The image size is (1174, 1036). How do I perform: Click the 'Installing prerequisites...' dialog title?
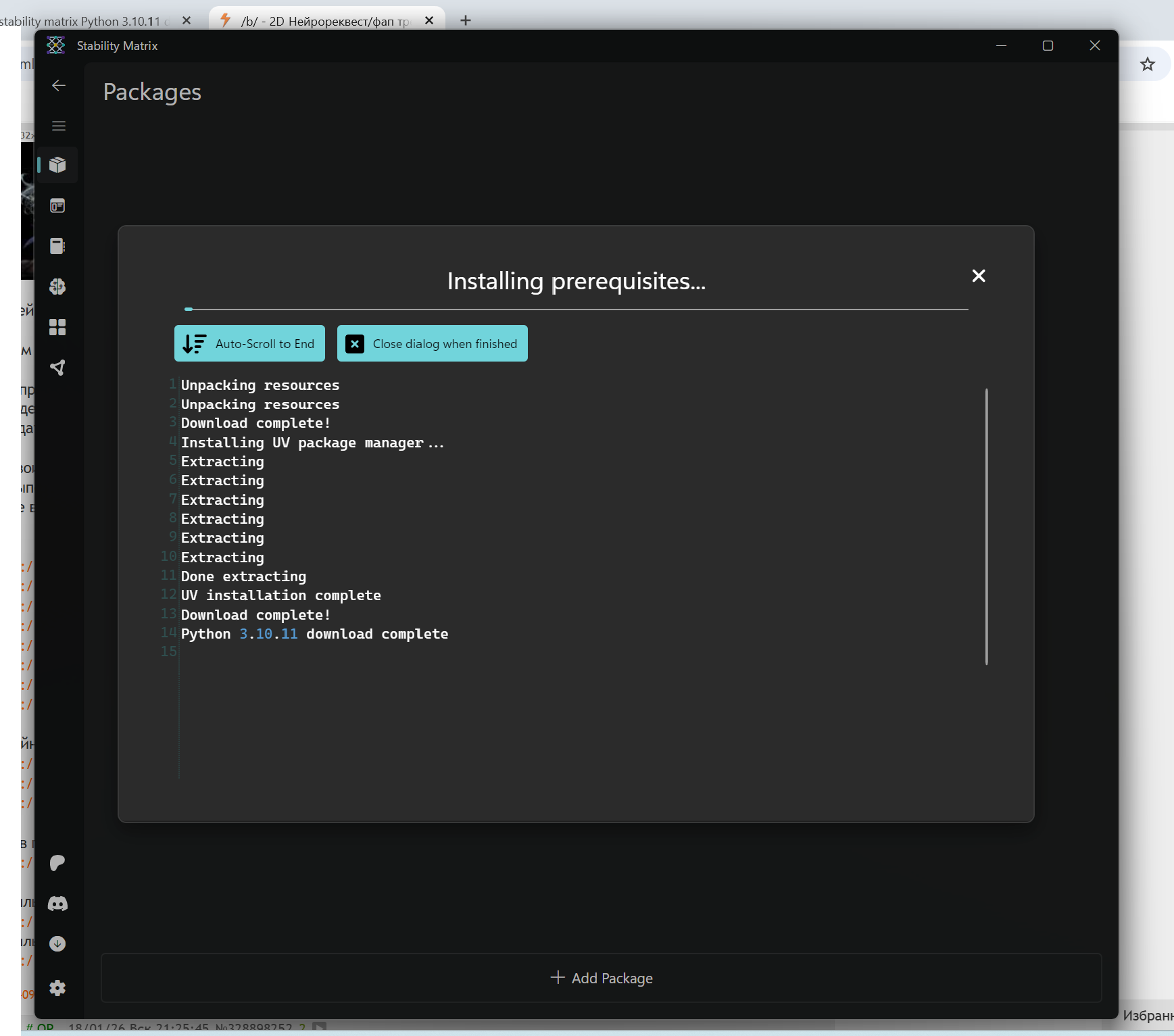pos(577,281)
